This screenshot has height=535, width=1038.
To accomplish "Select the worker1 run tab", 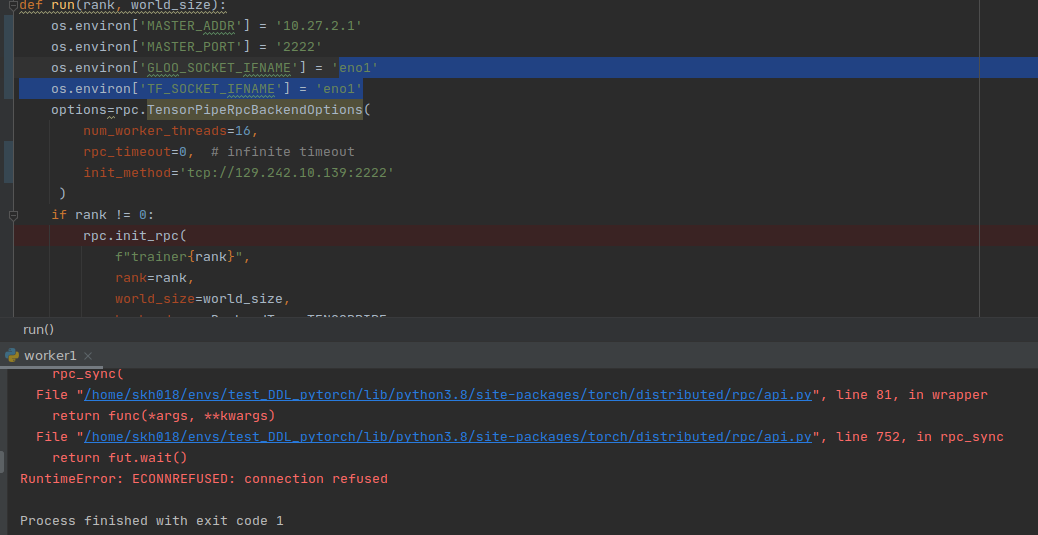I will [50, 356].
